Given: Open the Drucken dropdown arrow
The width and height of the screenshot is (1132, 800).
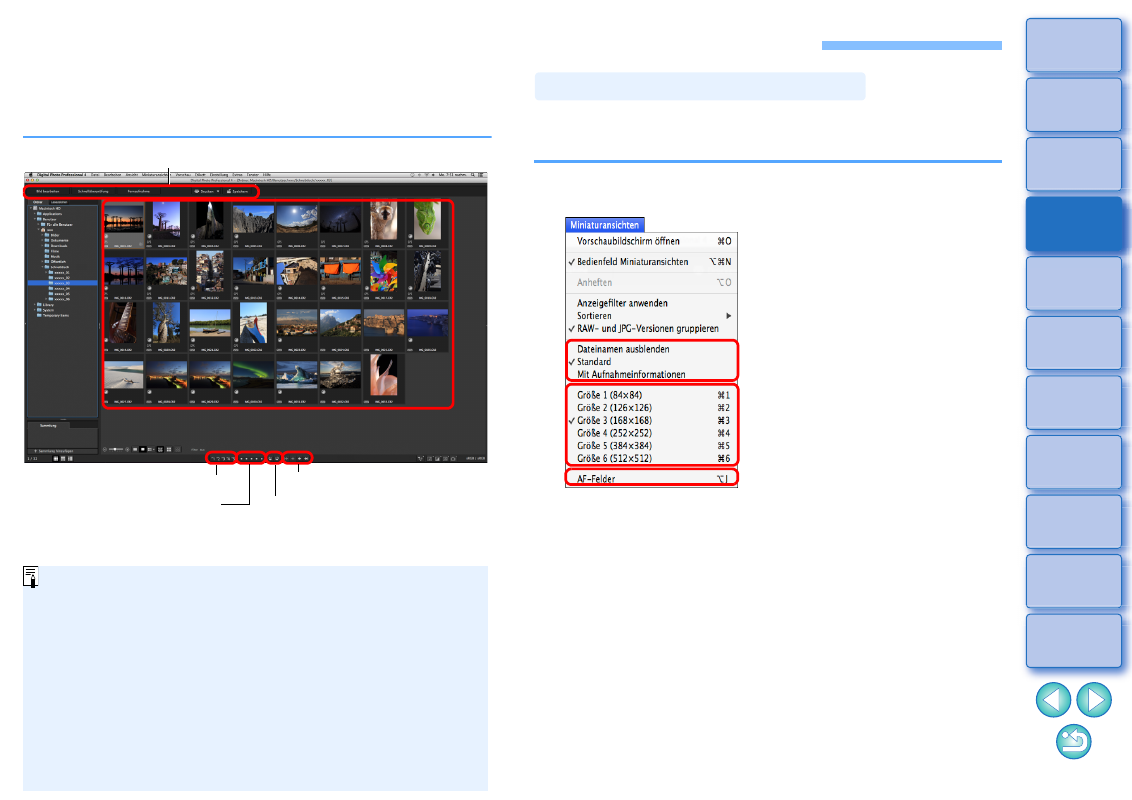Looking at the screenshot, I should (x=218, y=191).
